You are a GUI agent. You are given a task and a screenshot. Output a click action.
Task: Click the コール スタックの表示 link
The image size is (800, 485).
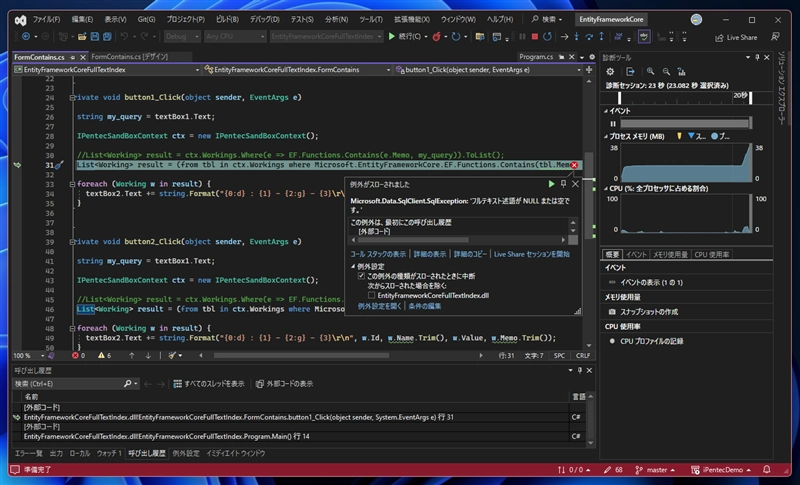click(378, 254)
